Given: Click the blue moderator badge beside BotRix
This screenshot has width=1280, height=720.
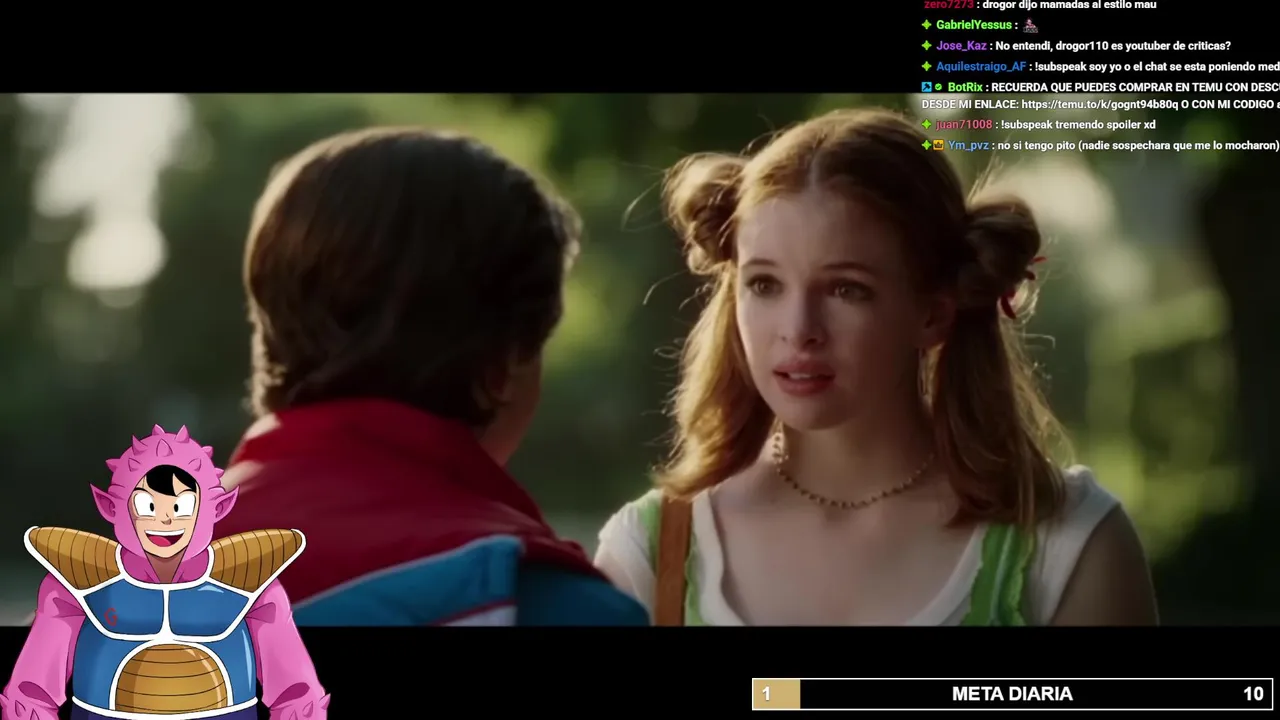Looking at the screenshot, I should pos(927,87).
